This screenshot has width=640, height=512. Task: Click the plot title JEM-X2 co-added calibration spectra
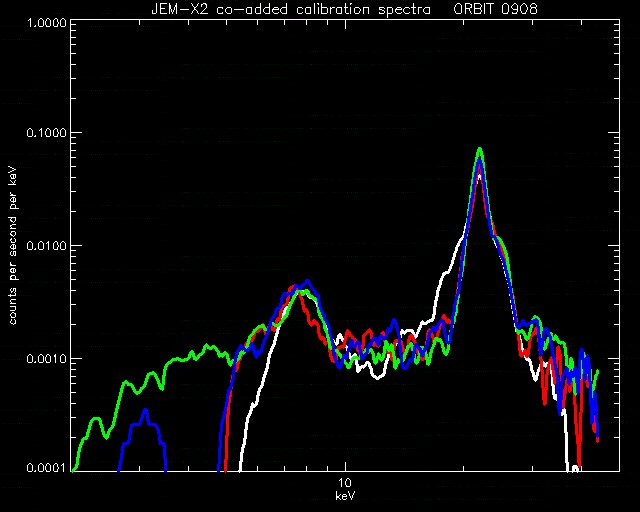[291, 9]
